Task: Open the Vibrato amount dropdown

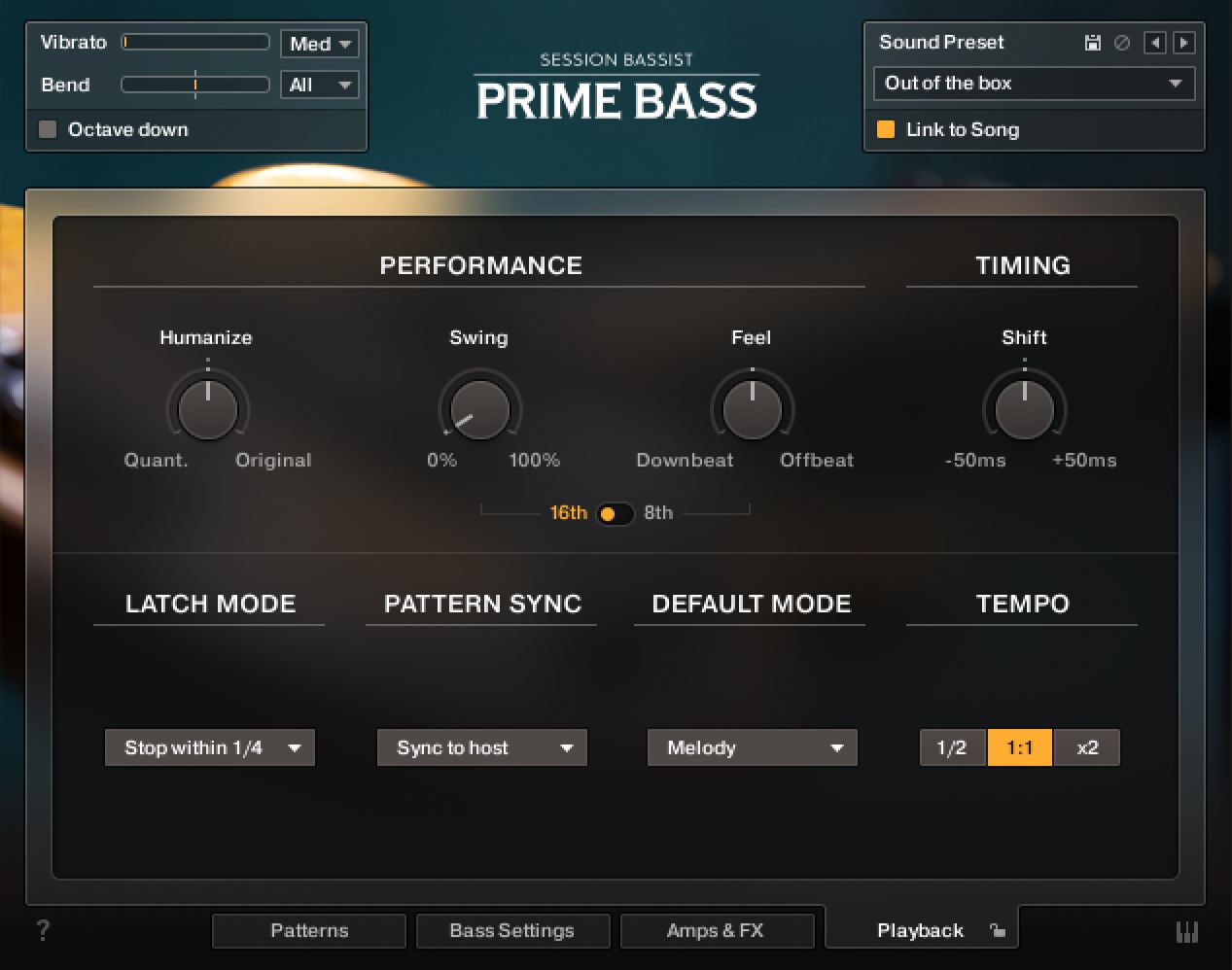Action: (319, 42)
